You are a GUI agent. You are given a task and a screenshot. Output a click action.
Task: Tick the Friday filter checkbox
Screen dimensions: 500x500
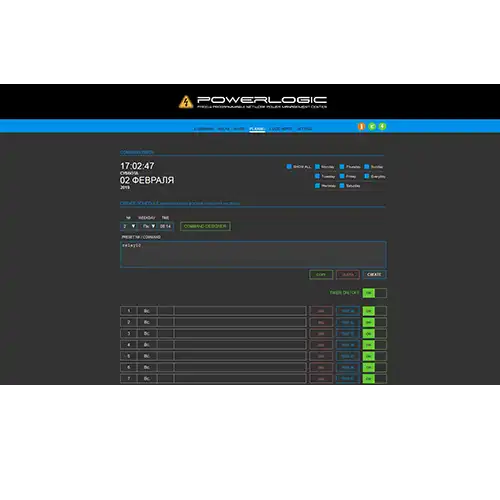342,176
